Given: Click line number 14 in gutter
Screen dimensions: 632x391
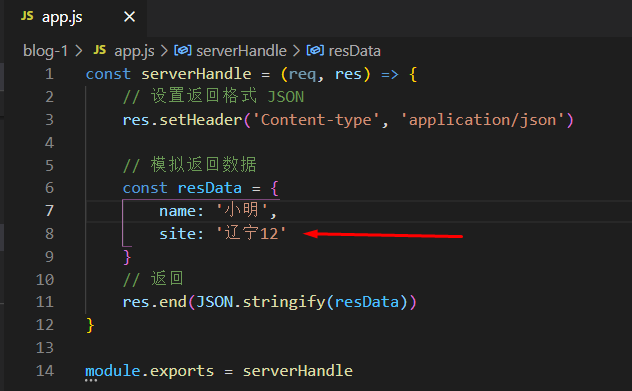Looking at the screenshot, I should pyautogui.click(x=45, y=371).
